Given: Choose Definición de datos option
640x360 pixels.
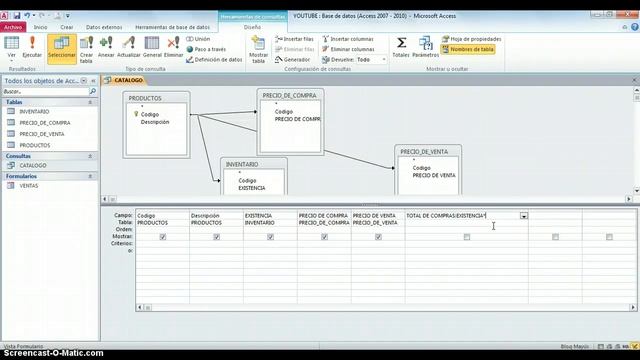Looking at the screenshot, I should click(x=214, y=60).
